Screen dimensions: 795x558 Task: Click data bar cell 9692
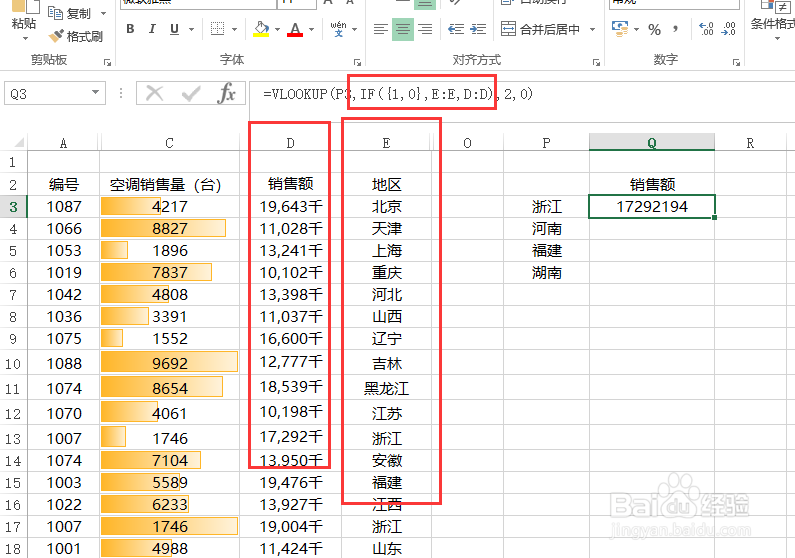pyautogui.click(x=169, y=363)
